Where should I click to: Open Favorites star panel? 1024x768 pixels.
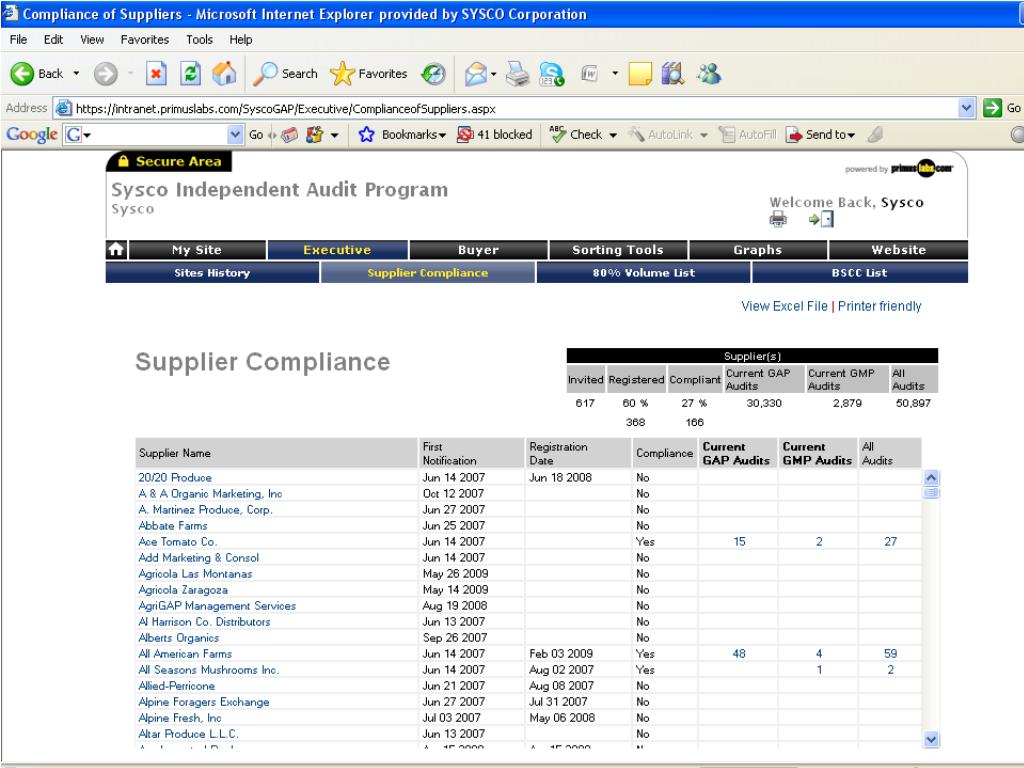coord(369,74)
